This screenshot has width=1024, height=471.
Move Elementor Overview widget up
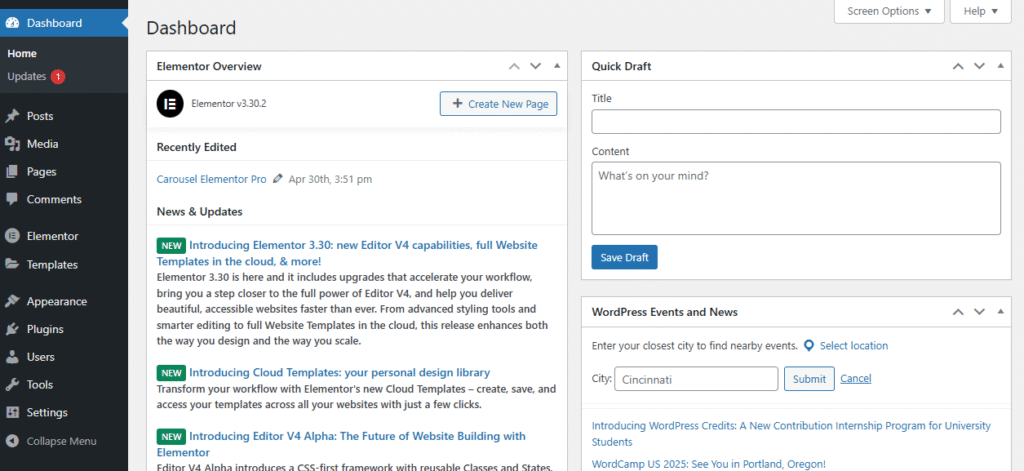515,66
